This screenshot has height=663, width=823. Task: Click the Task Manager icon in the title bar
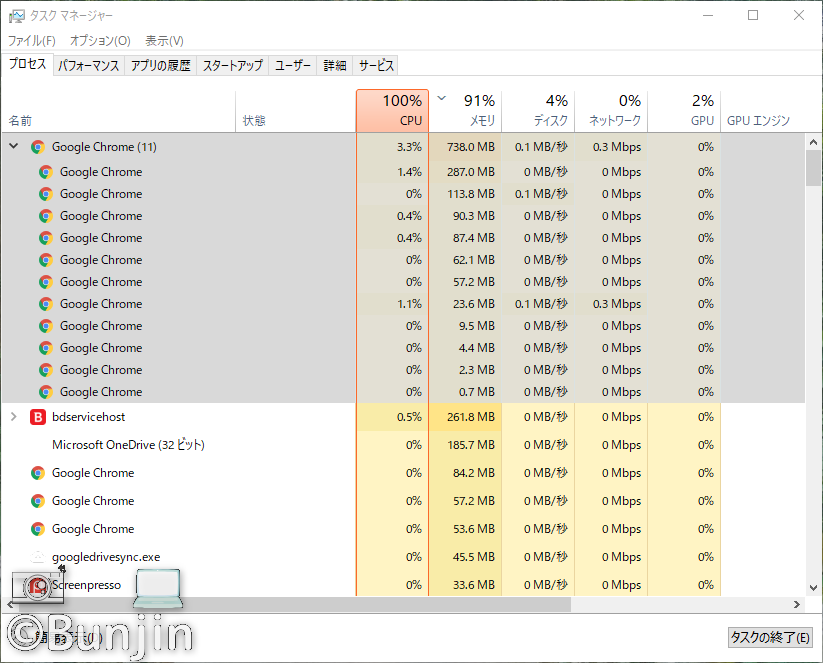pos(17,16)
